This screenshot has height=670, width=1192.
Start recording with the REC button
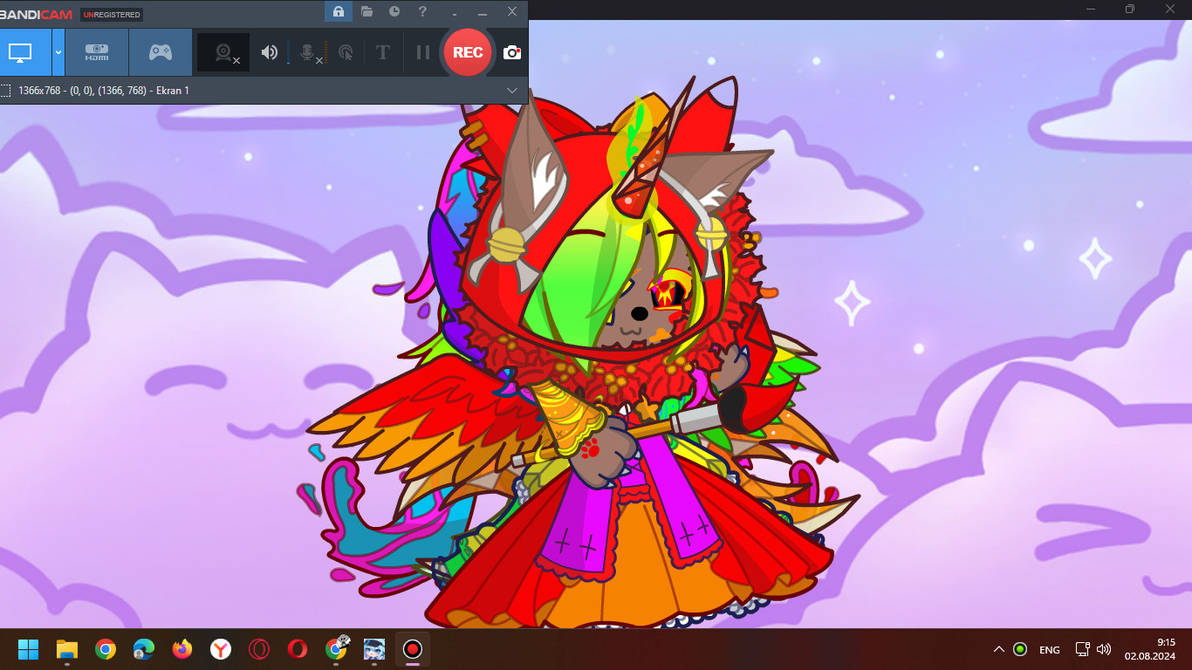click(x=468, y=52)
